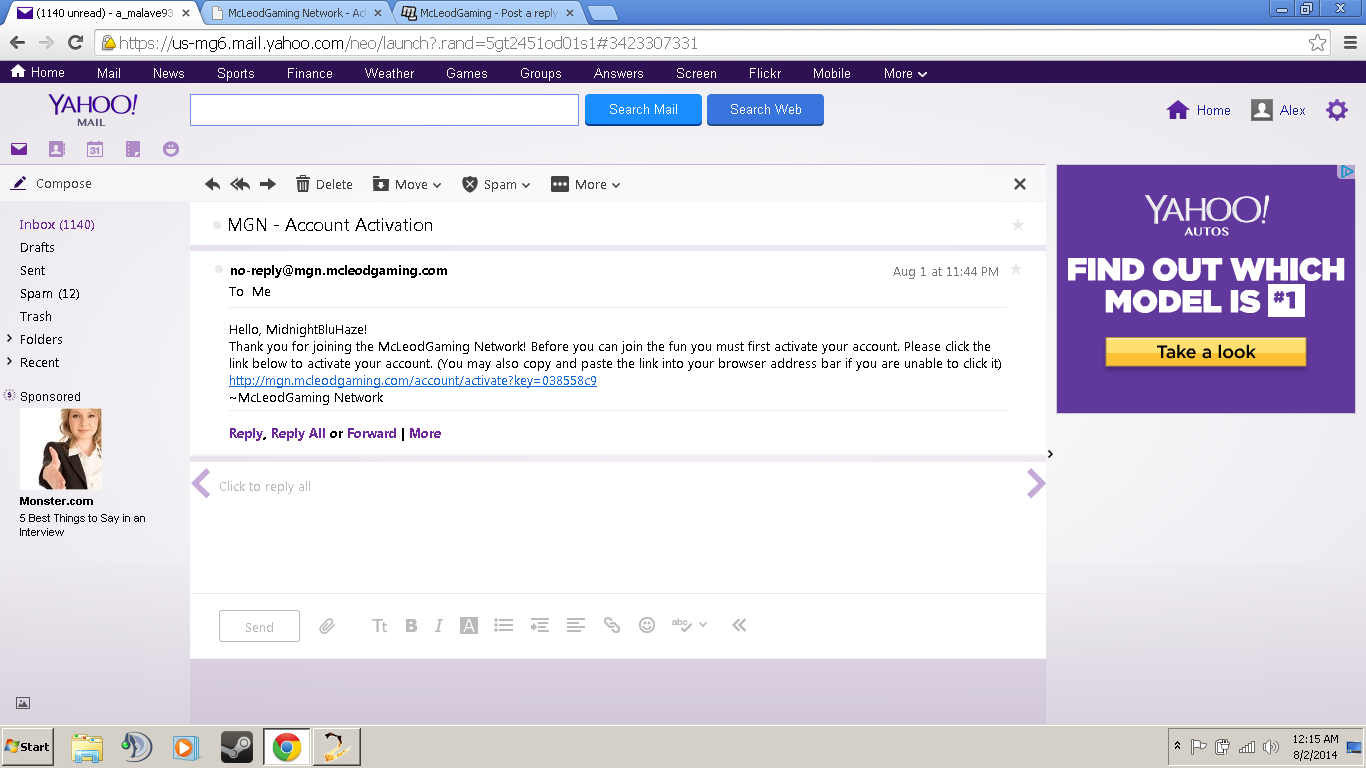Click the More link below message
Viewport: 1366px width, 768px height.
point(425,434)
